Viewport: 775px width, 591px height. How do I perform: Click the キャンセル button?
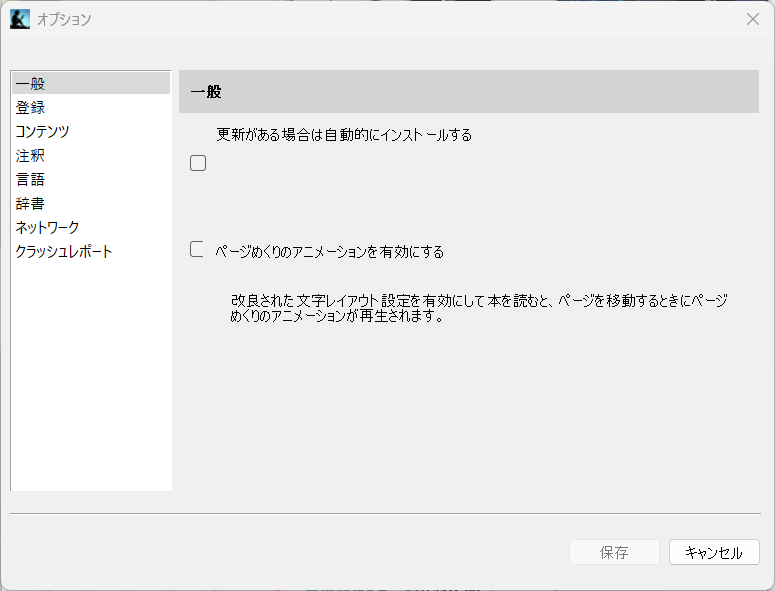tap(714, 552)
